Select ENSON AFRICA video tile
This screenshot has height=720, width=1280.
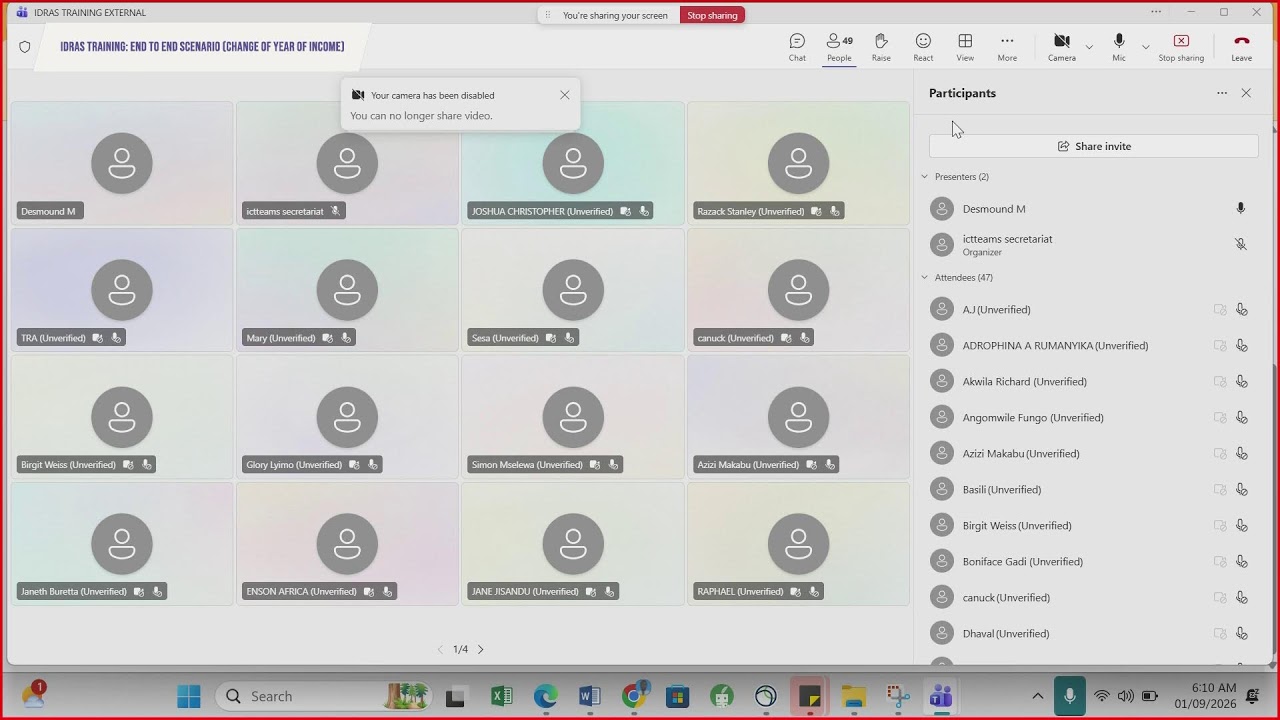[x=347, y=544]
